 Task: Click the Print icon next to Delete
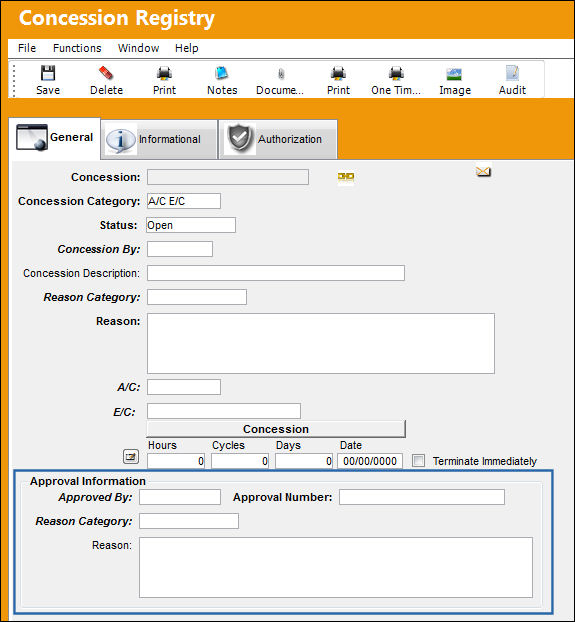164,73
